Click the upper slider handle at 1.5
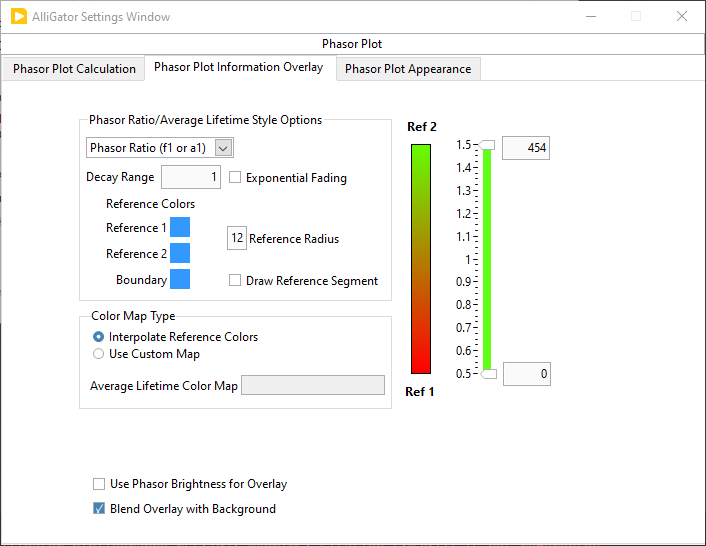The height and width of the screenshot is (546, 706). pos(487,145)
